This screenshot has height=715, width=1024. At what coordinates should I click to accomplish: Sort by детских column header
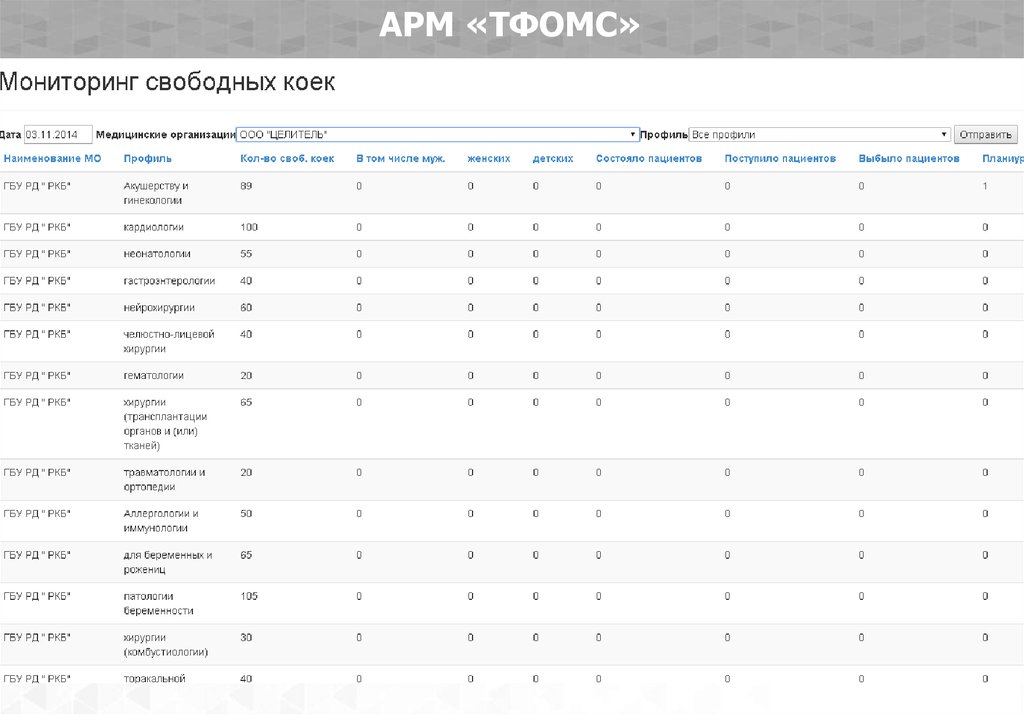(552, 159)
